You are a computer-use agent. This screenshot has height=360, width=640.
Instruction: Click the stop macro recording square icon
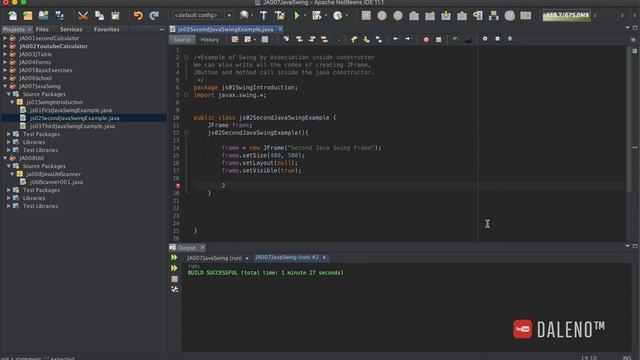[x=438, y=40]
